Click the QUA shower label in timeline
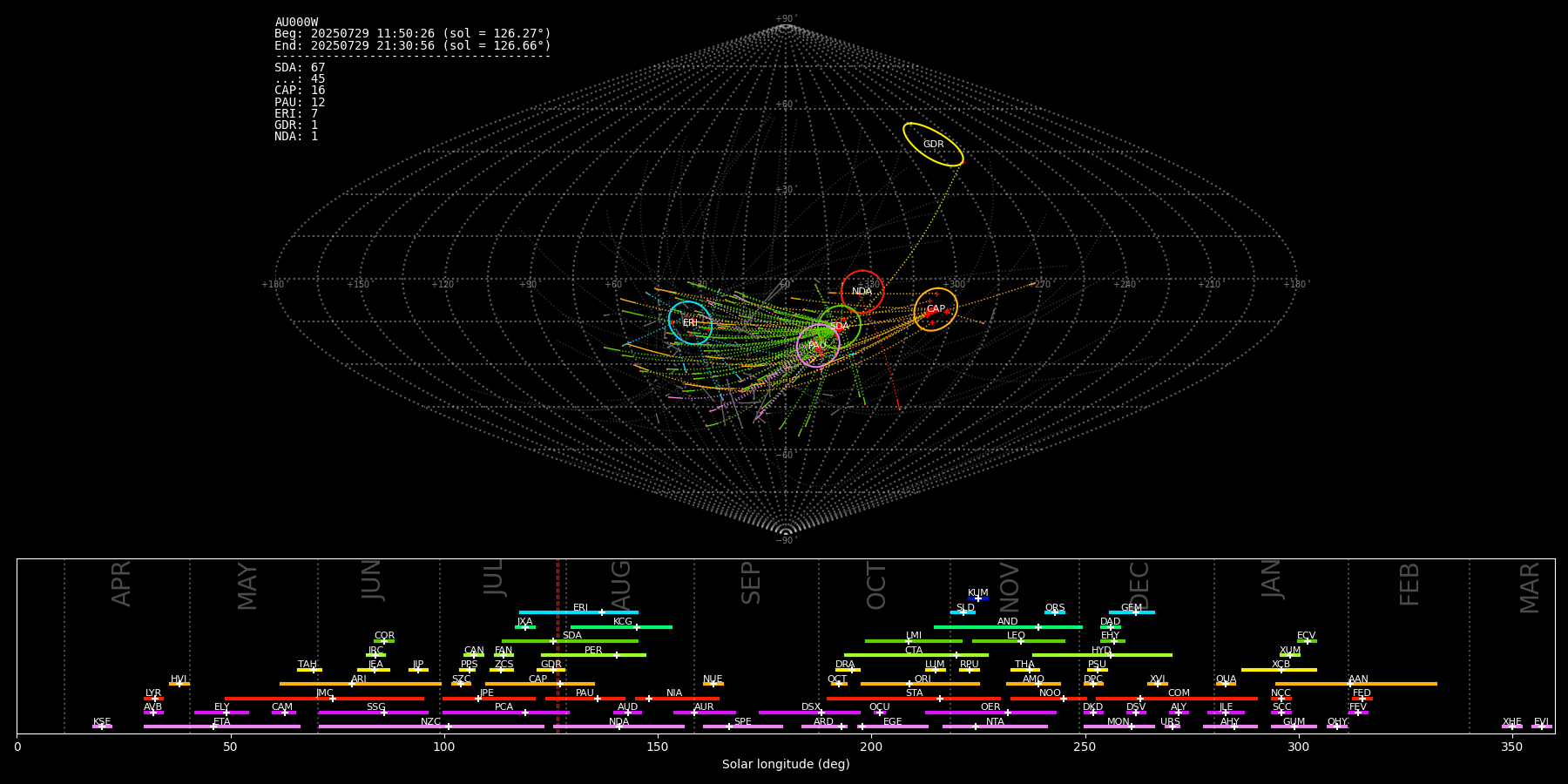Viewport: 1568px width, 784px height. [x=1227, y=679]
